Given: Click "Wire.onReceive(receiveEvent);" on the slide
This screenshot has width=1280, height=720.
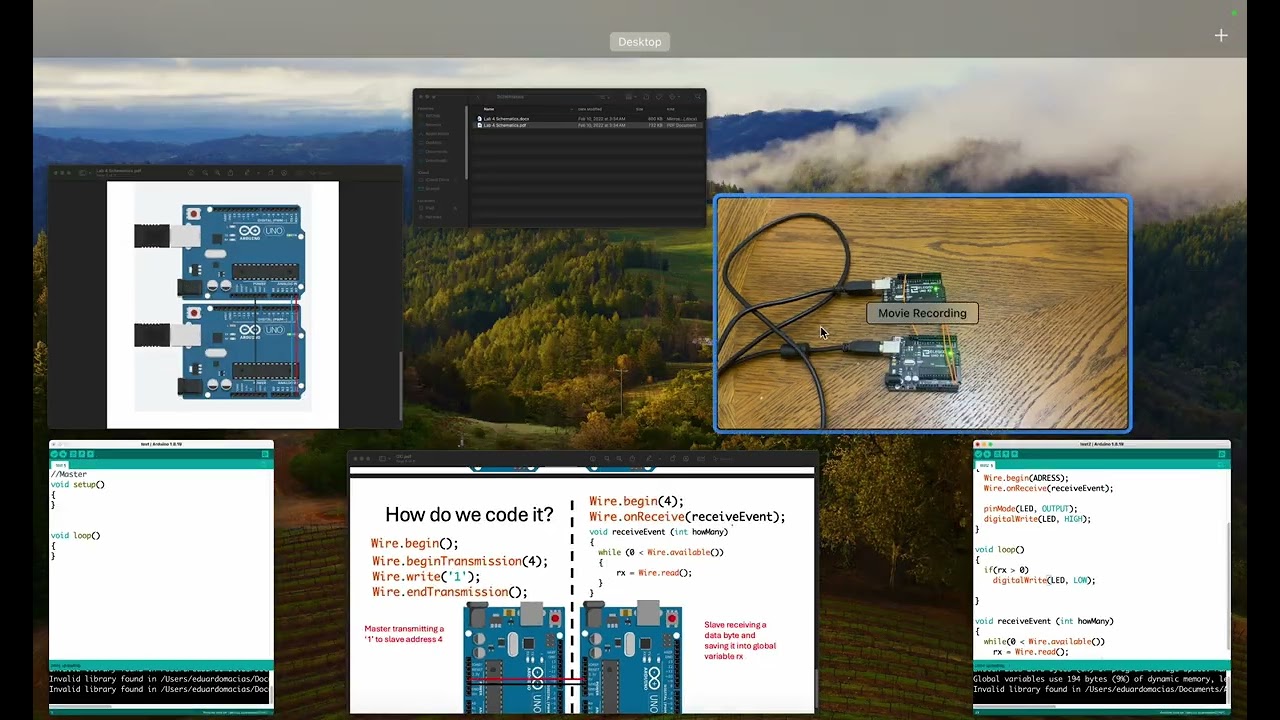Looking at the screenshot, I should (x=687, y=517).
